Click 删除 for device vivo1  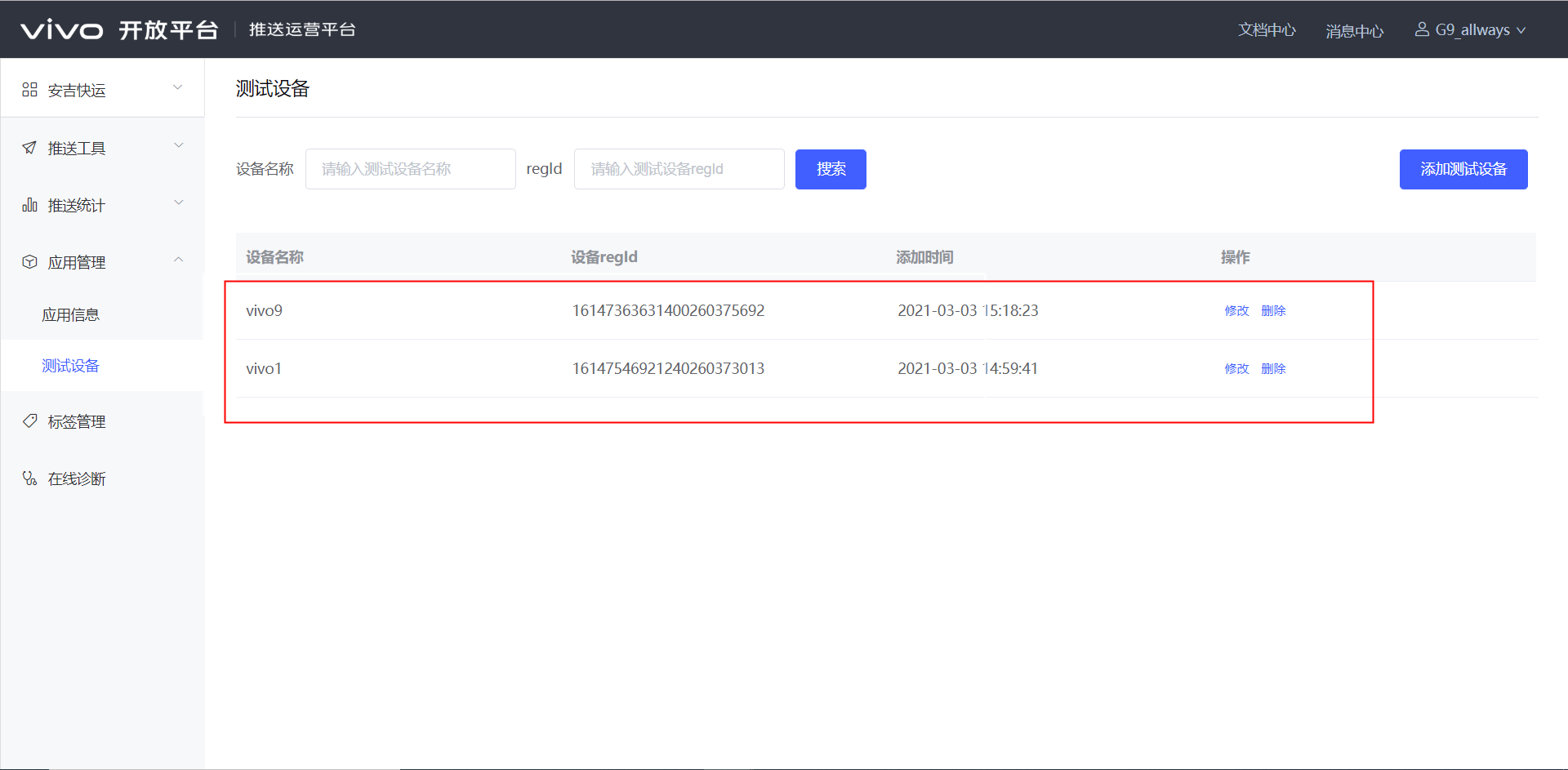click(1273, 369)
